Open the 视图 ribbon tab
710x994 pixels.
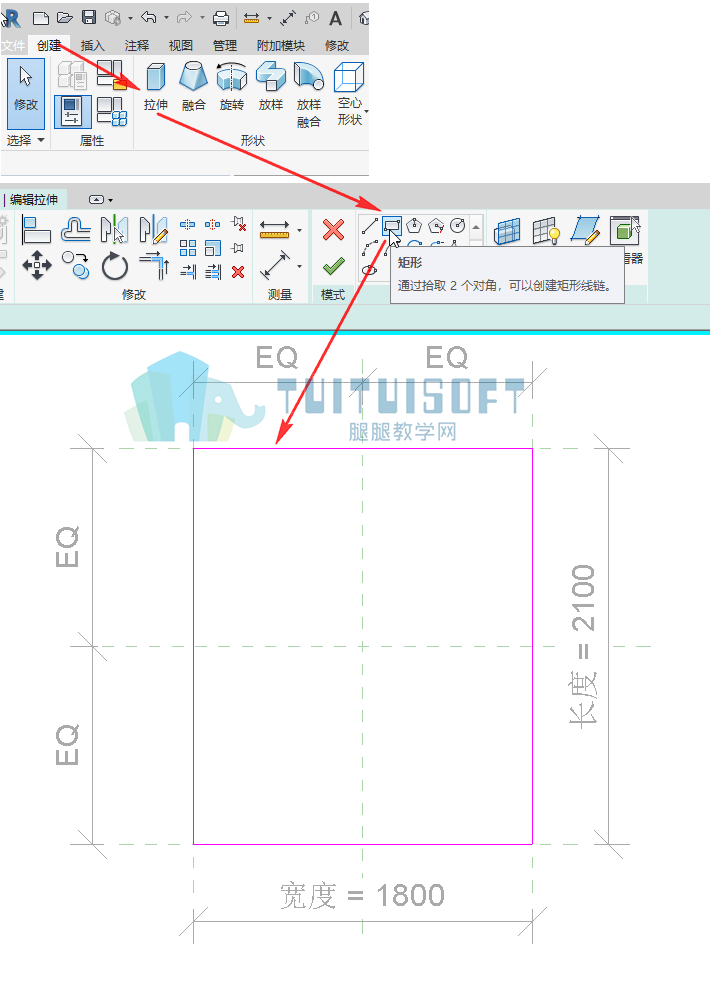pos(181,46)
